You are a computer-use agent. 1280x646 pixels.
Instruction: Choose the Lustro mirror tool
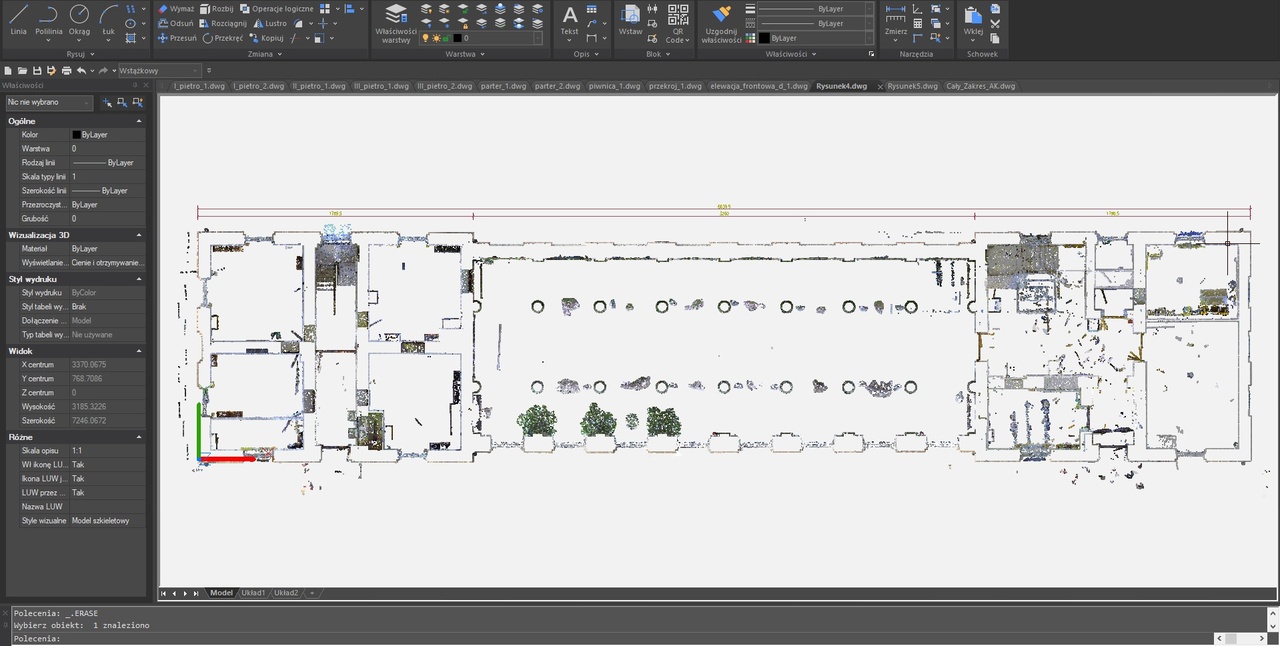coord(269,23)
